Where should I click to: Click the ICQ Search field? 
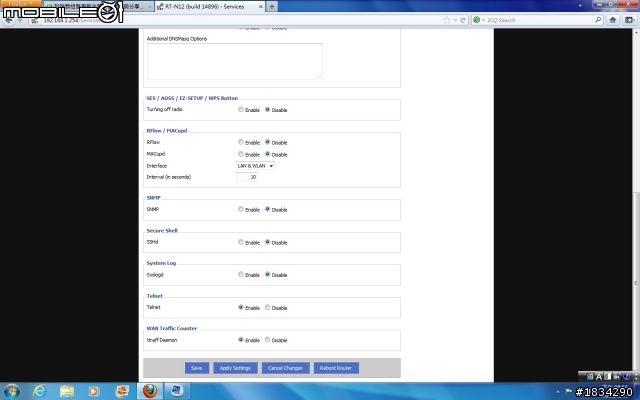pos(539,20)
